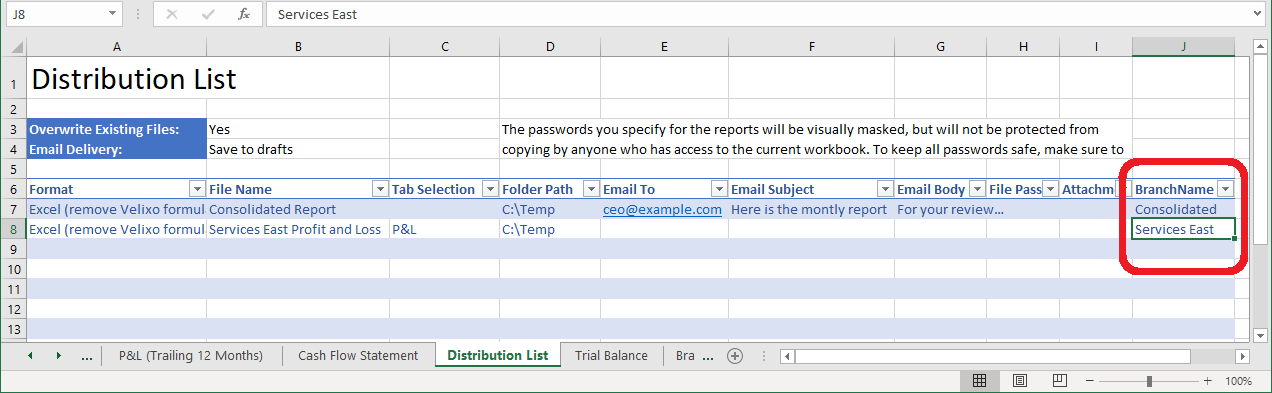Switch to Page Layout view icon
The width and height of the screenshot is (1272, 393).
[1019, 381]
